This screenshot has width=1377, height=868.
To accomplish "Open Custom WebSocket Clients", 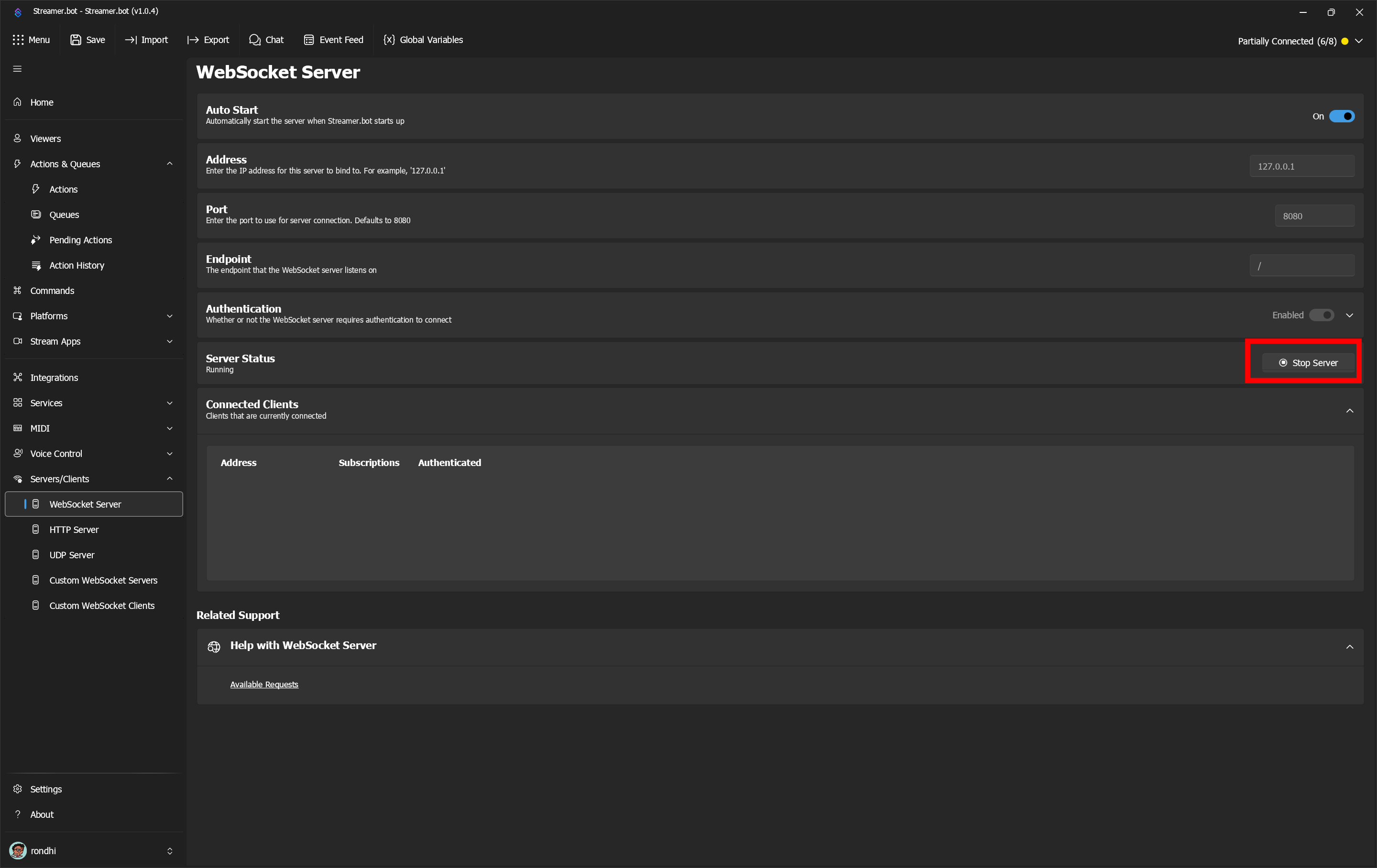I will pyautogui.click(x=94, y=605).
